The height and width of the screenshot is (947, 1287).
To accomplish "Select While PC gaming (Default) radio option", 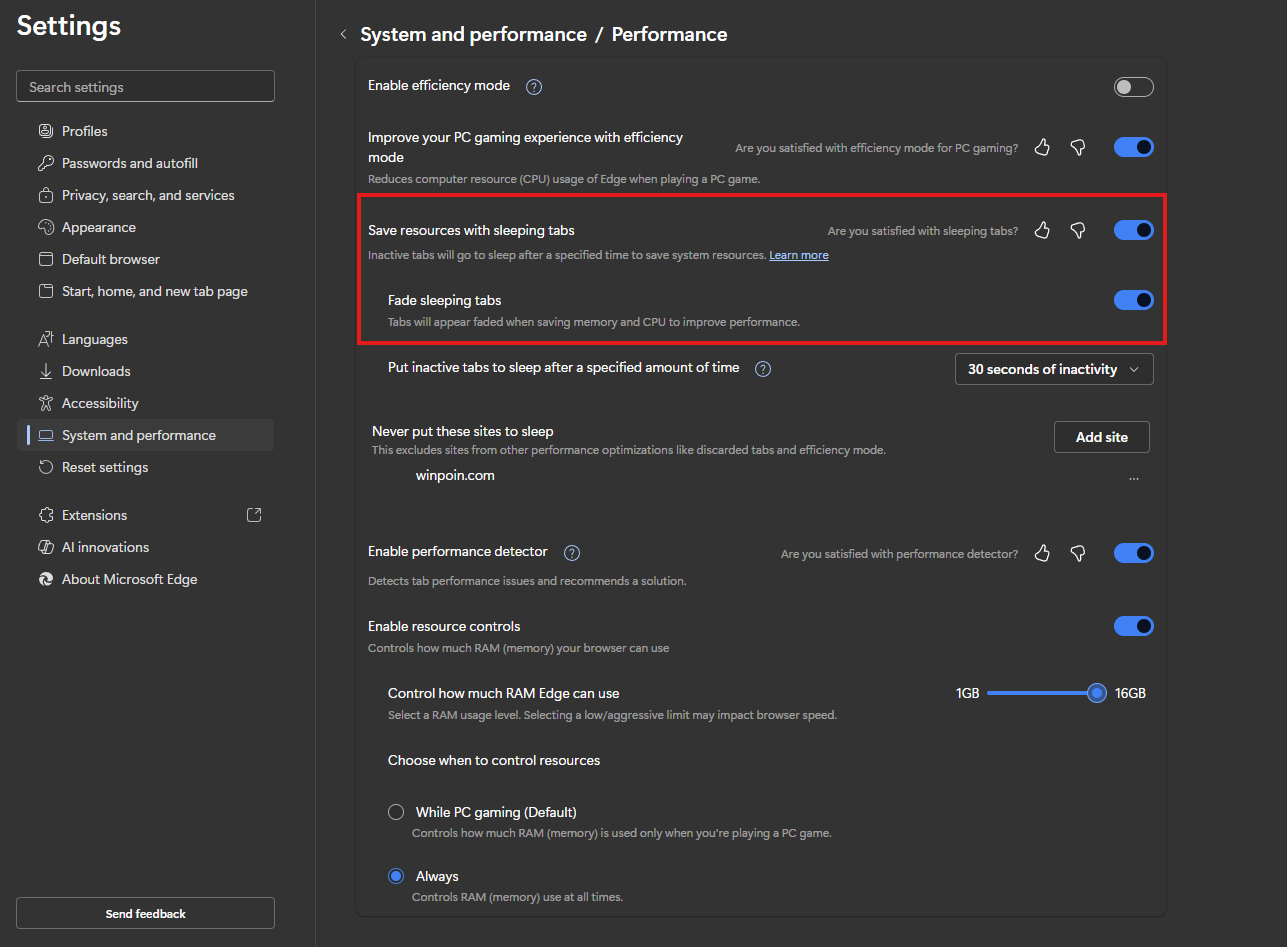I will tap(396, 812).
